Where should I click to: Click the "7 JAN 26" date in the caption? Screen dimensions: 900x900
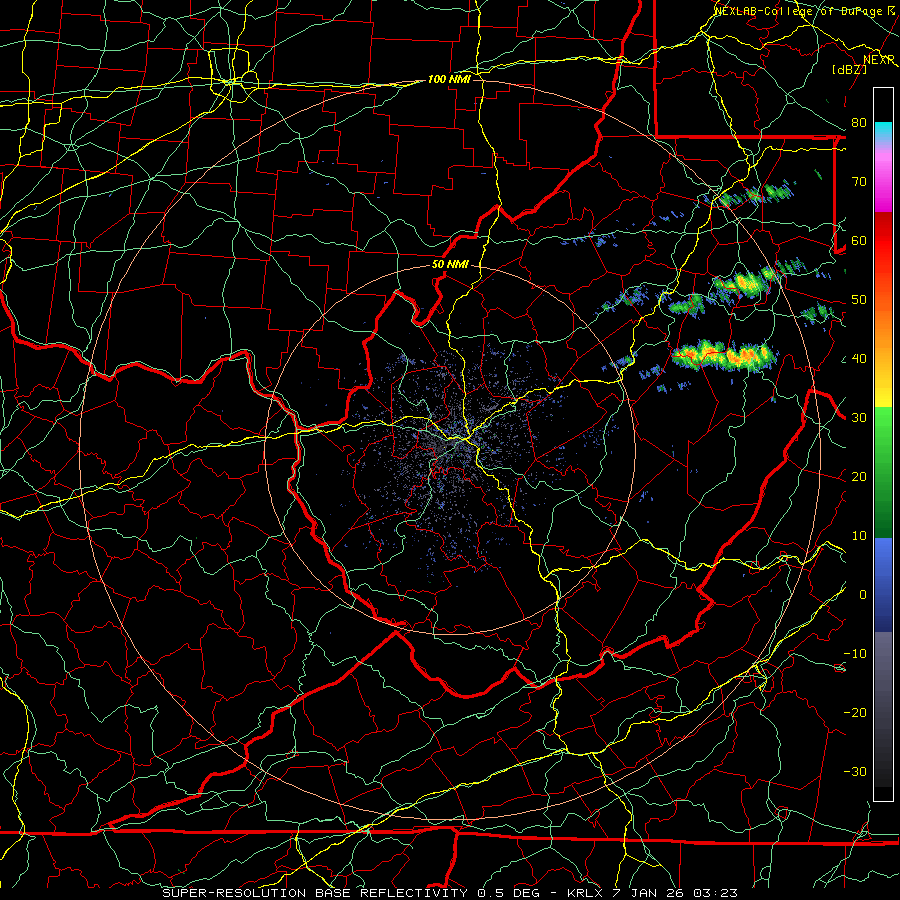click(649, 893)
